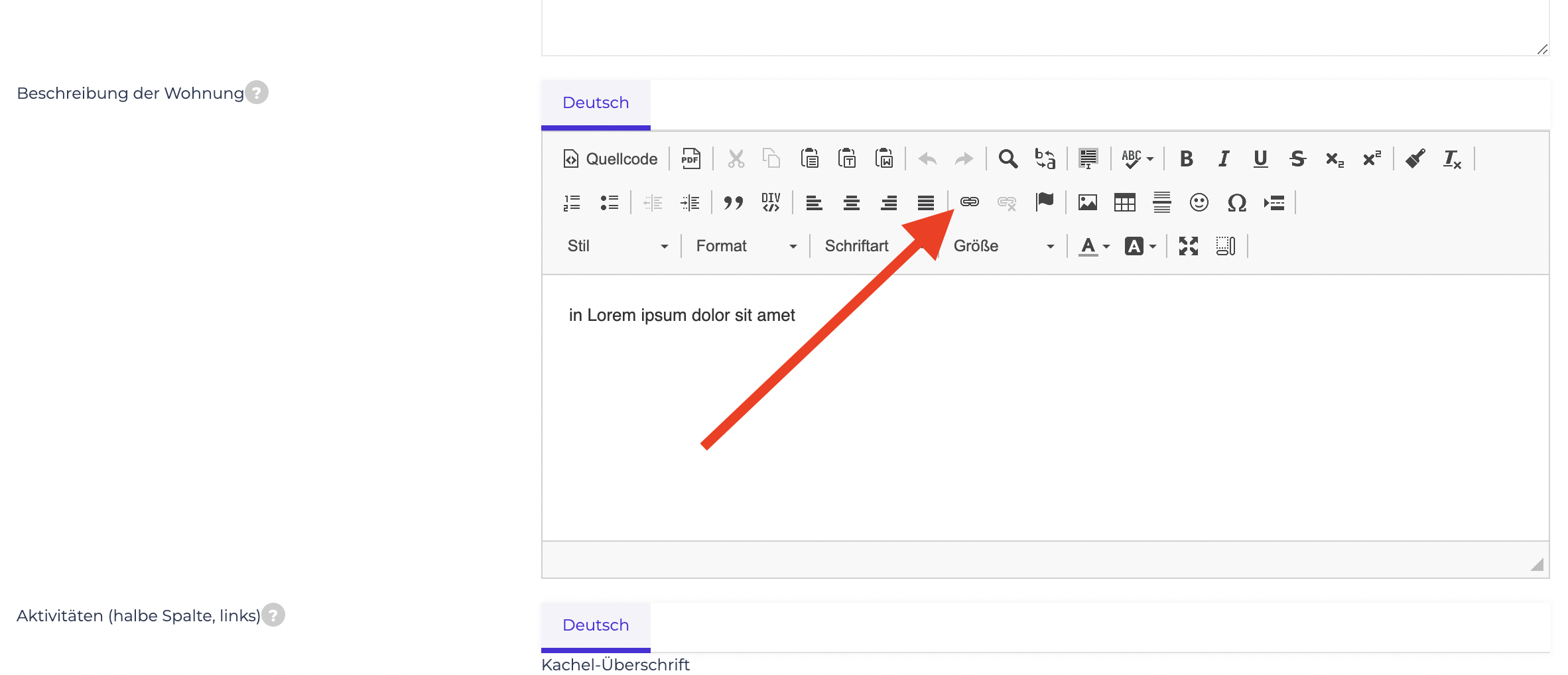Insert an image
Screen dimensions: 1568x675
coord(1088,202)
